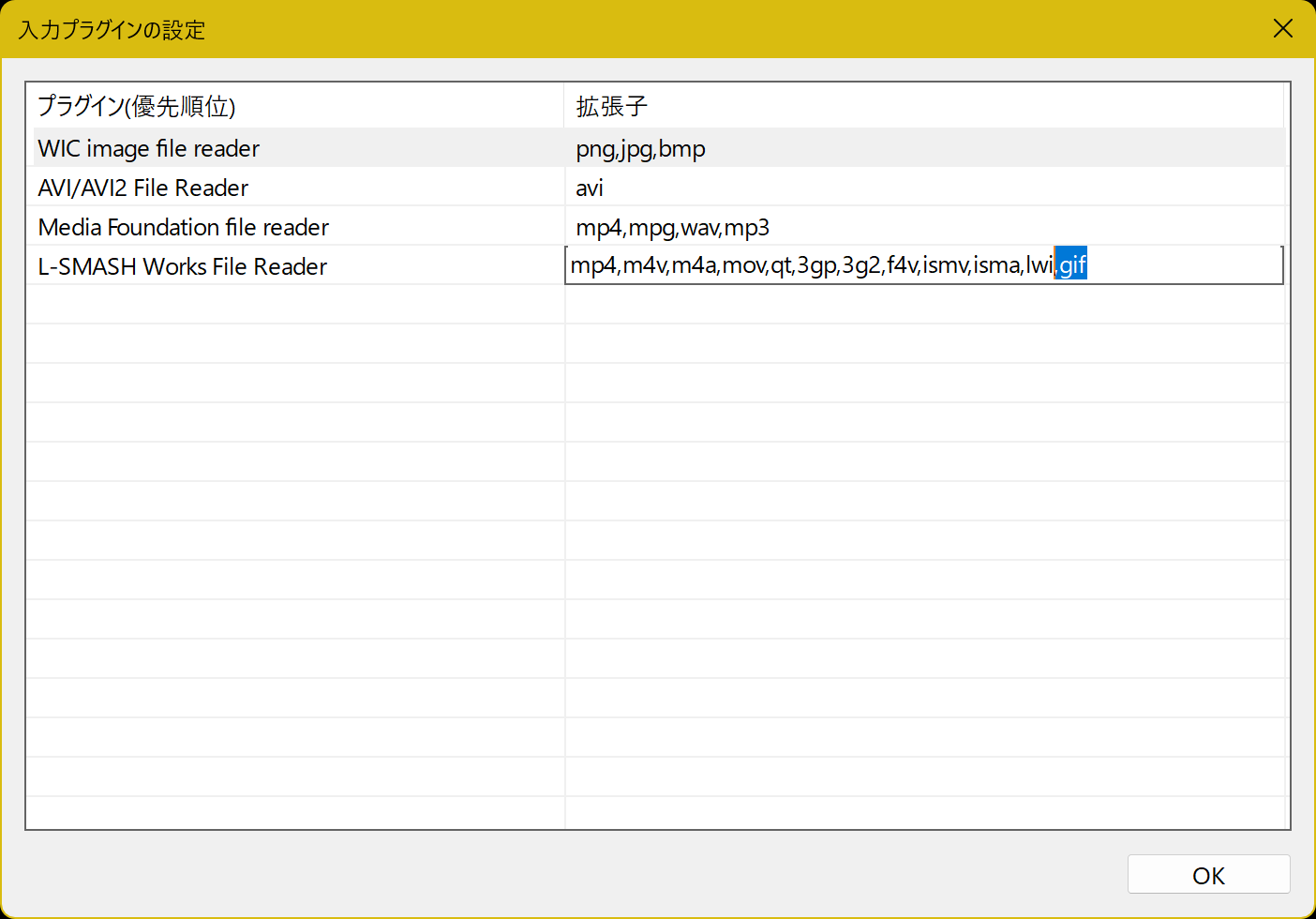Select the Media Foundation file reader plugin
This screenshot has width=1316, height=919.
pyautogui.click(x=184, y=227)
